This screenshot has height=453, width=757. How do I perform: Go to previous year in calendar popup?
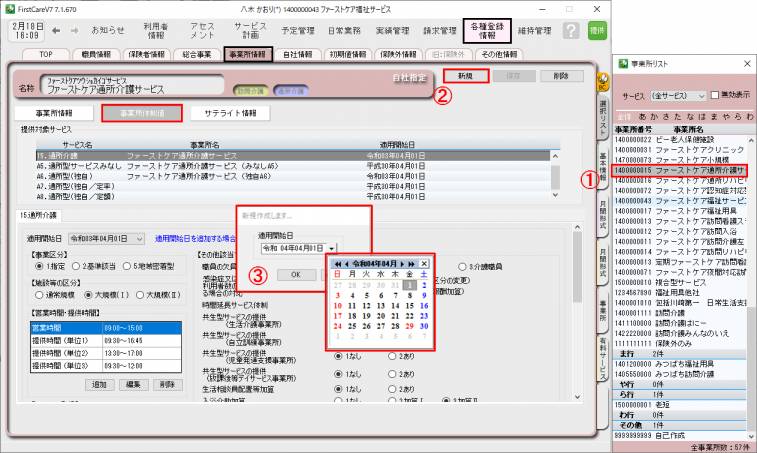point(339,263)
